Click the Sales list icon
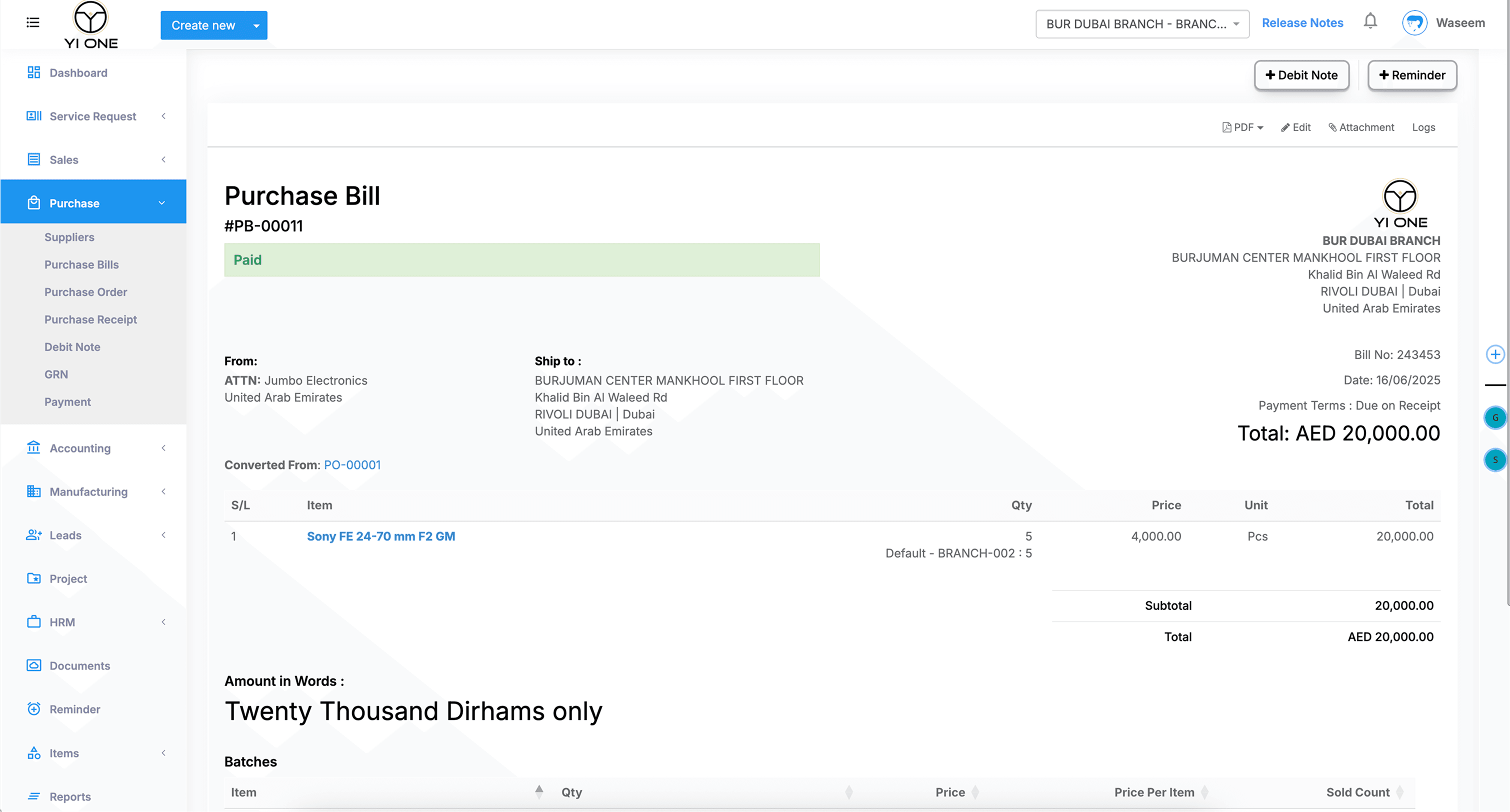Screen dimensions: 1510x812 pyautogui.click(x=33, y=159)
